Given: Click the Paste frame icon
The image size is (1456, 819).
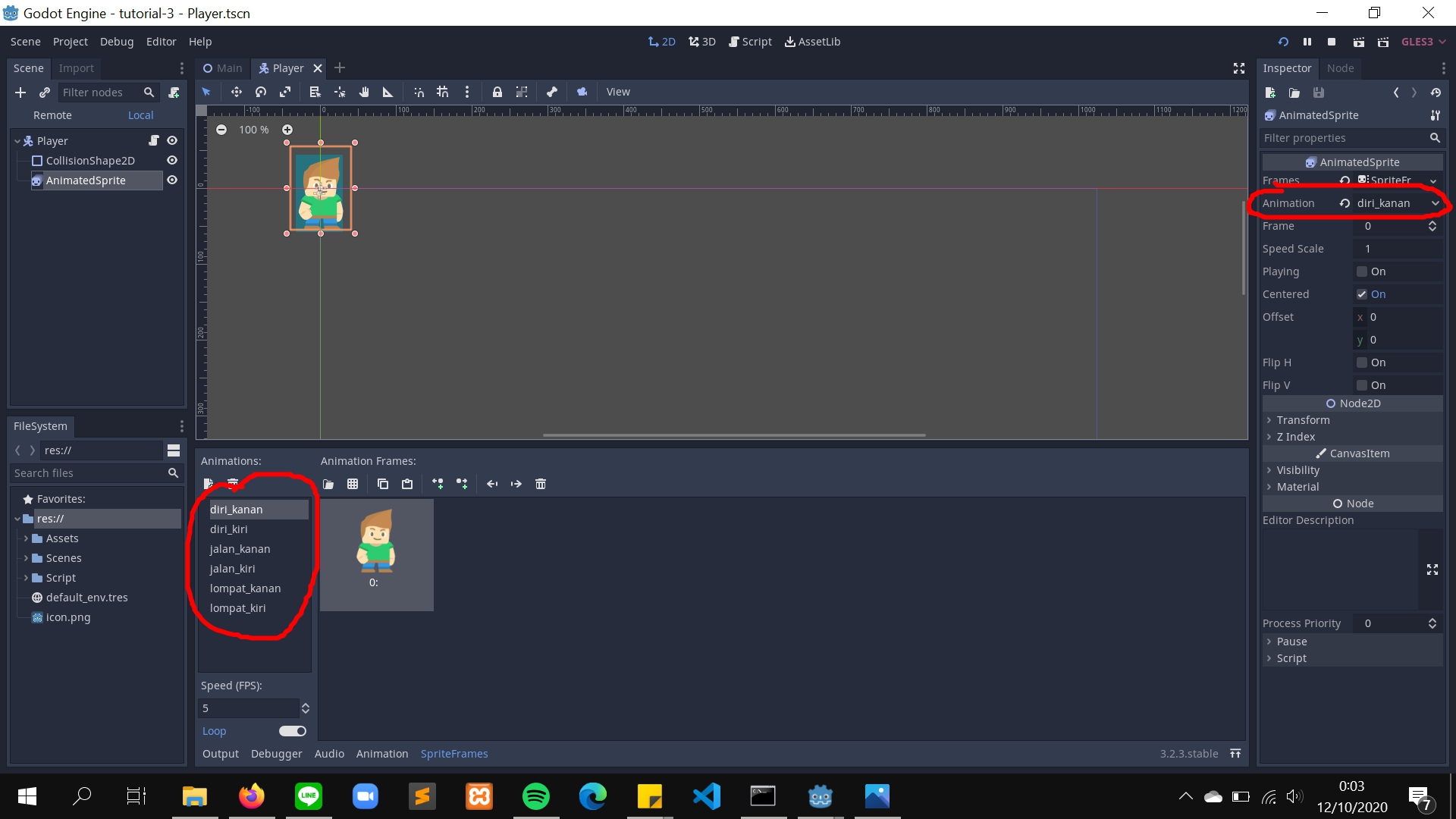Looking at the screenshot, I should coord(407,484).
